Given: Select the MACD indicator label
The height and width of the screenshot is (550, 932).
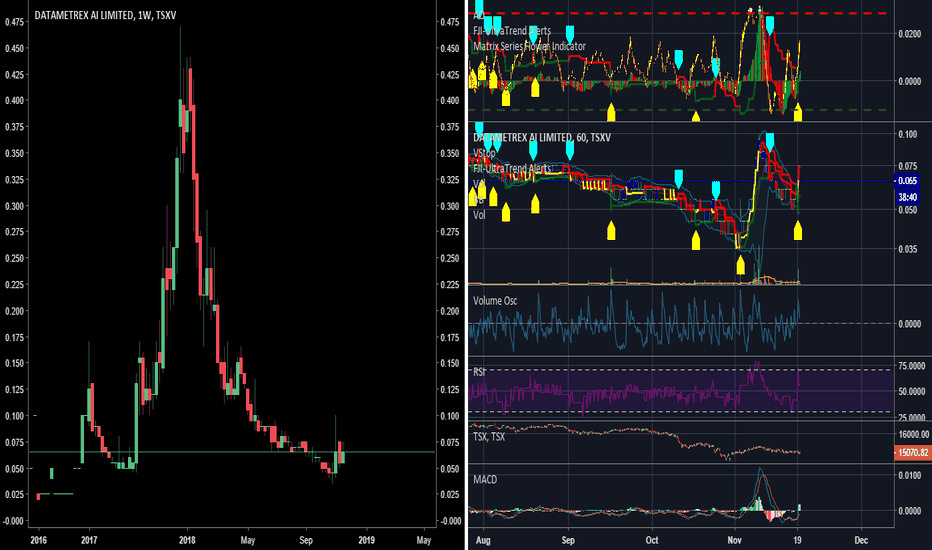Looking at the screenshot, I should coord(485,479).
